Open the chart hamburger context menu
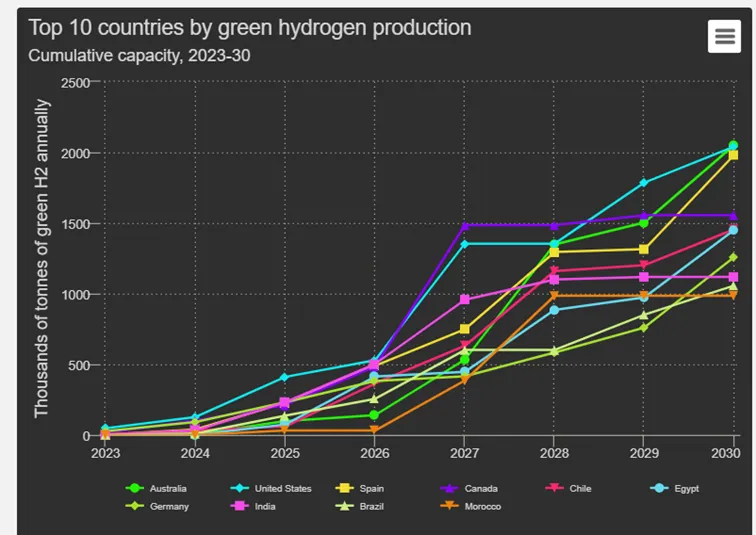Screen dimensions: 756x535 point(724,36)
